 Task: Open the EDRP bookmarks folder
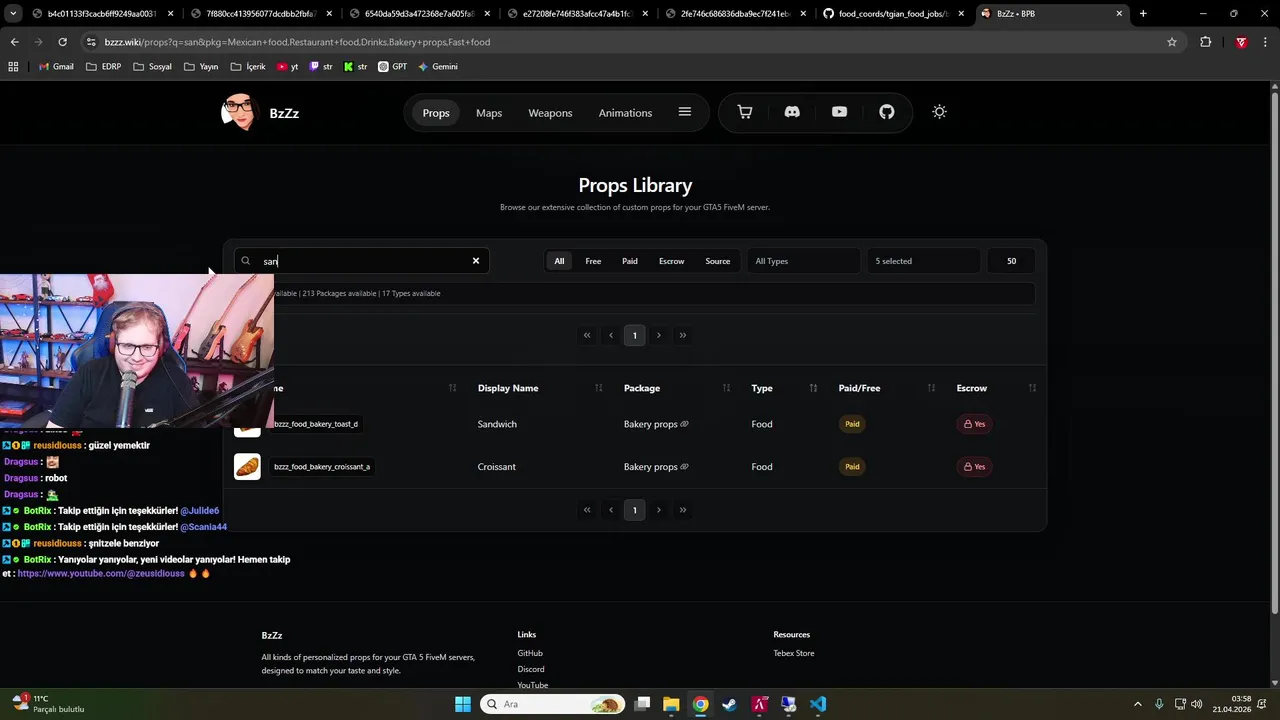pos(104,67)
